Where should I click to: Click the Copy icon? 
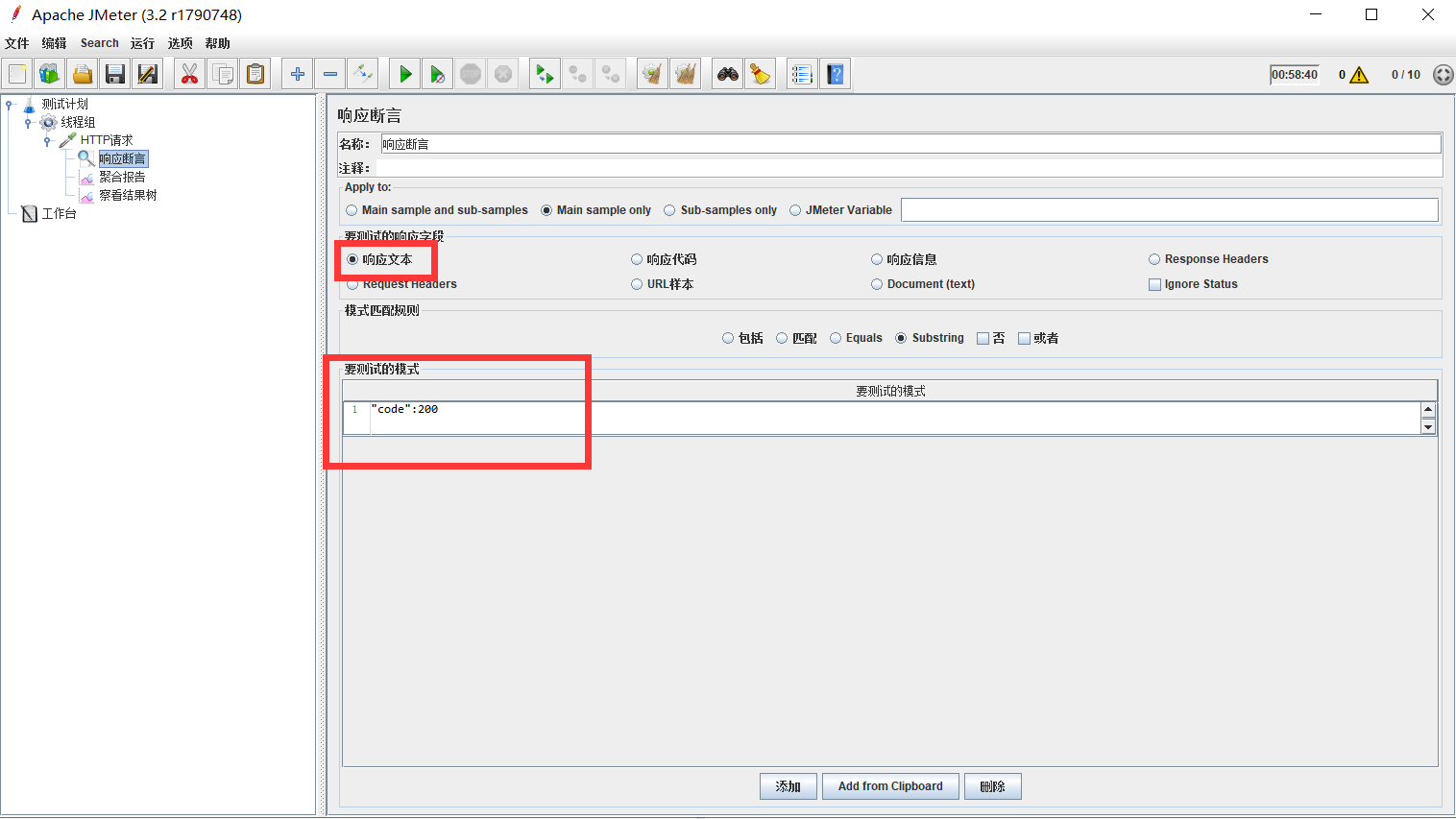(x=223, y=74)
